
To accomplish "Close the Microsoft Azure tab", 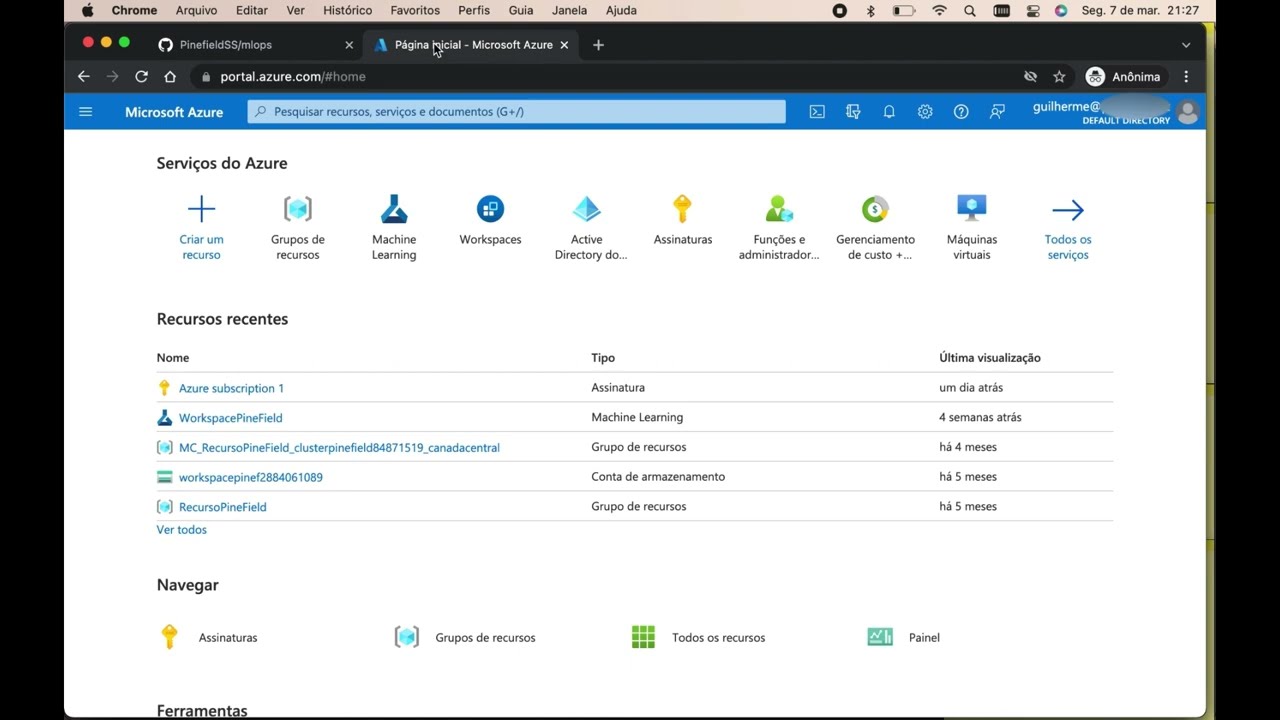I will click(x=564, y=45).
